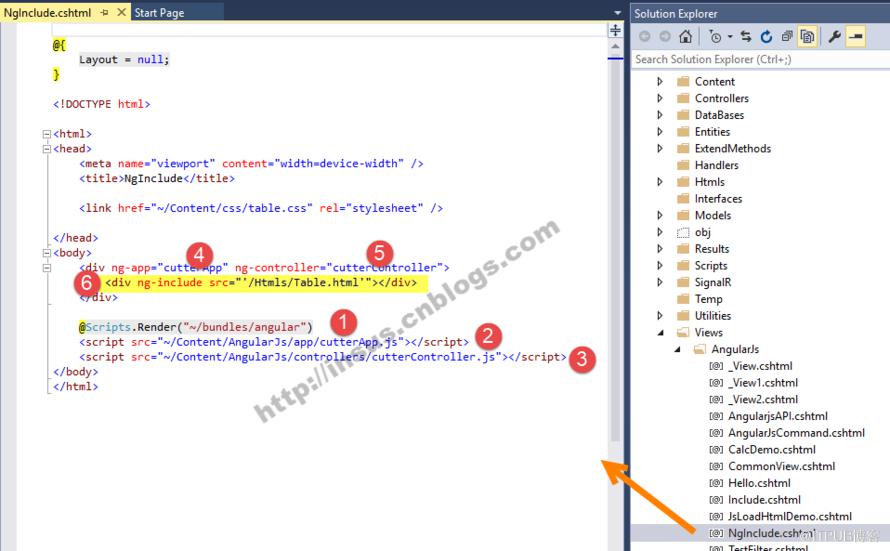The width and height of the screenshot is (890, 551).
Task: Collapse the ng-app div outline
Action: pyautogui.click(x=47, y=268)
